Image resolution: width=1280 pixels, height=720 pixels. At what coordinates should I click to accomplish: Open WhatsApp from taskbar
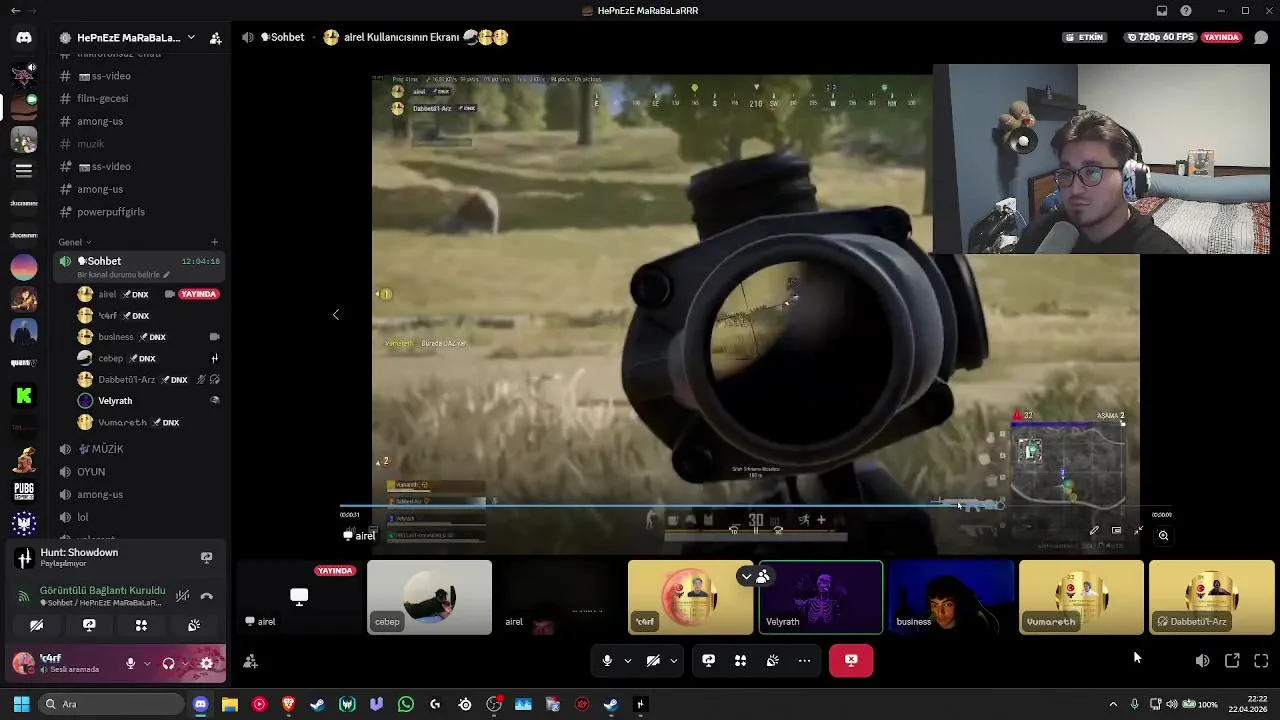coord(405,704)
